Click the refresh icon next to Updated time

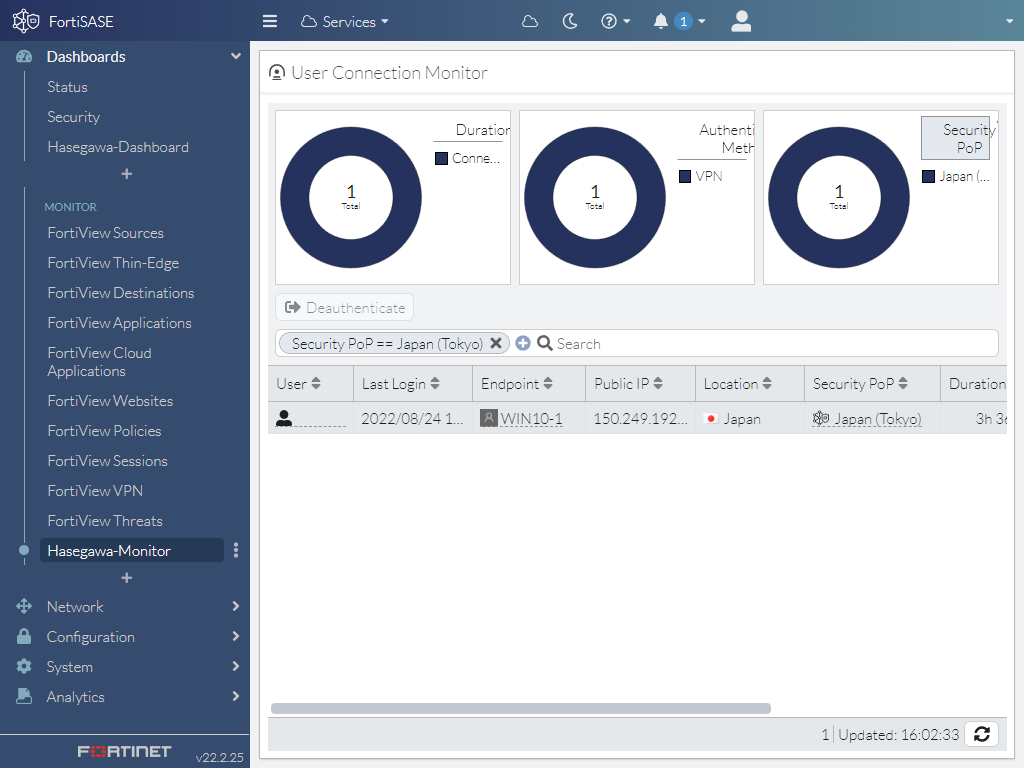[982, 734]
